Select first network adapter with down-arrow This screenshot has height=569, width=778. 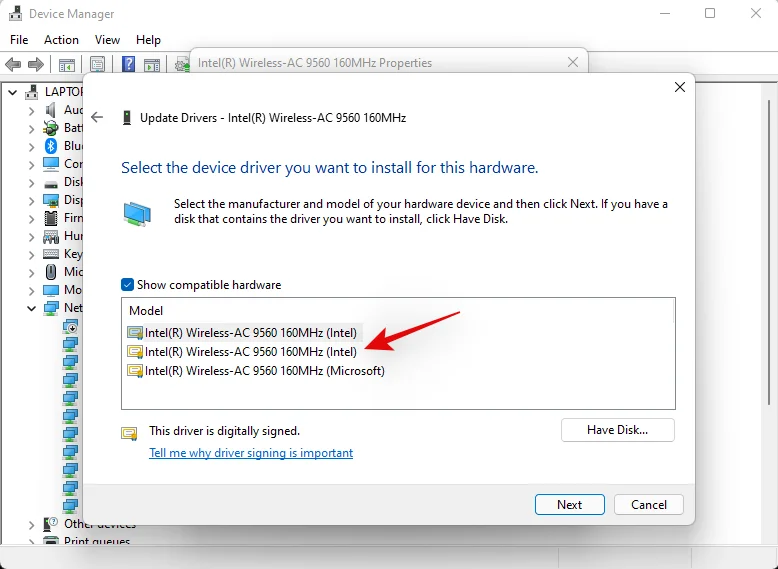(x=70, y=327)
